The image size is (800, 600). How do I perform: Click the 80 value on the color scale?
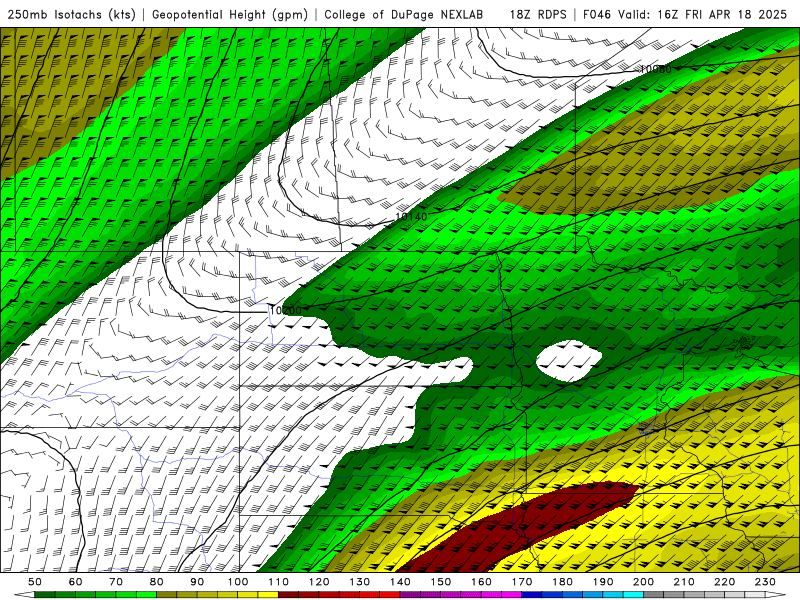(157, 582)
